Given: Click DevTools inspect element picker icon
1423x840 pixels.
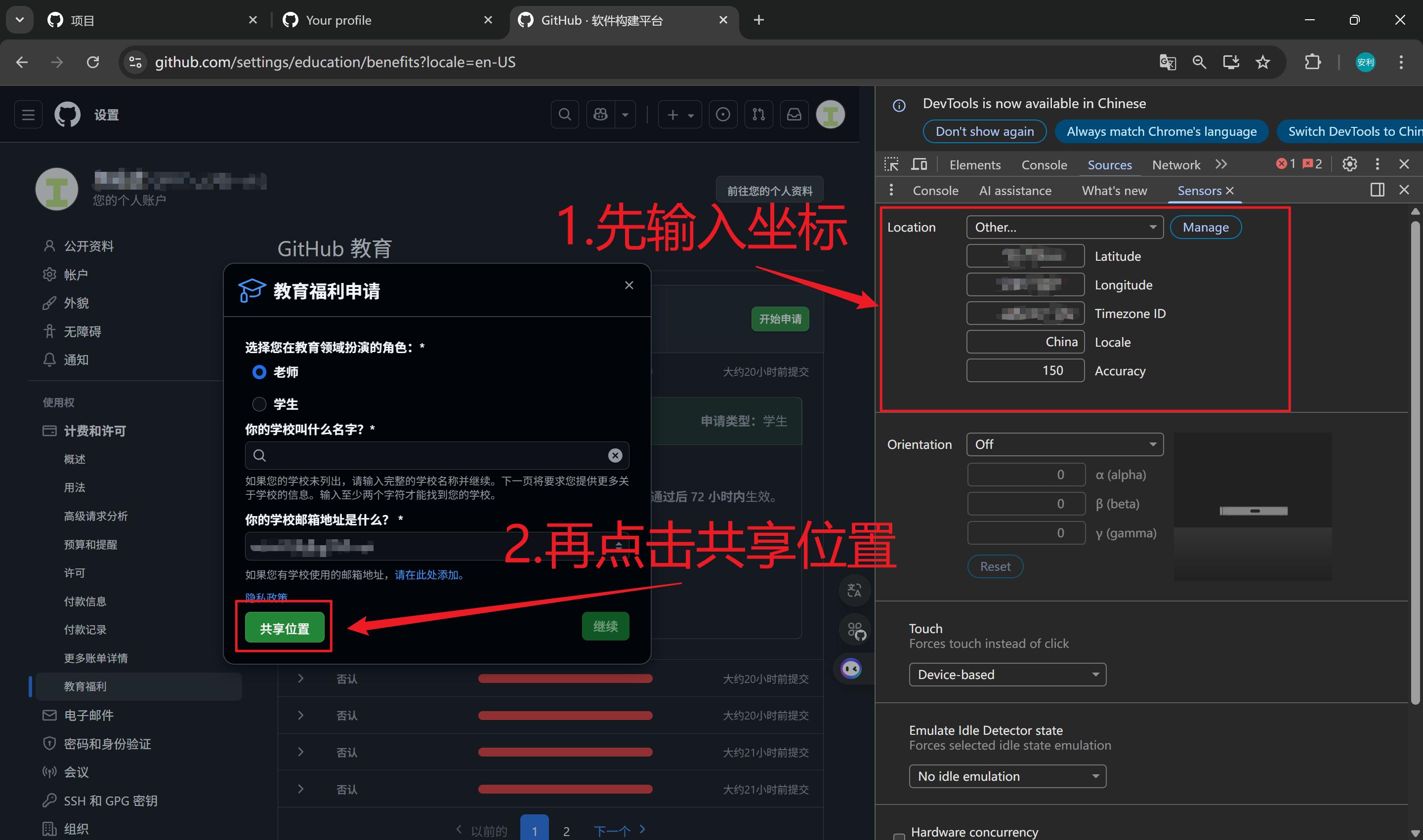Looking at the screenshot, I should [x=891, y=164].
